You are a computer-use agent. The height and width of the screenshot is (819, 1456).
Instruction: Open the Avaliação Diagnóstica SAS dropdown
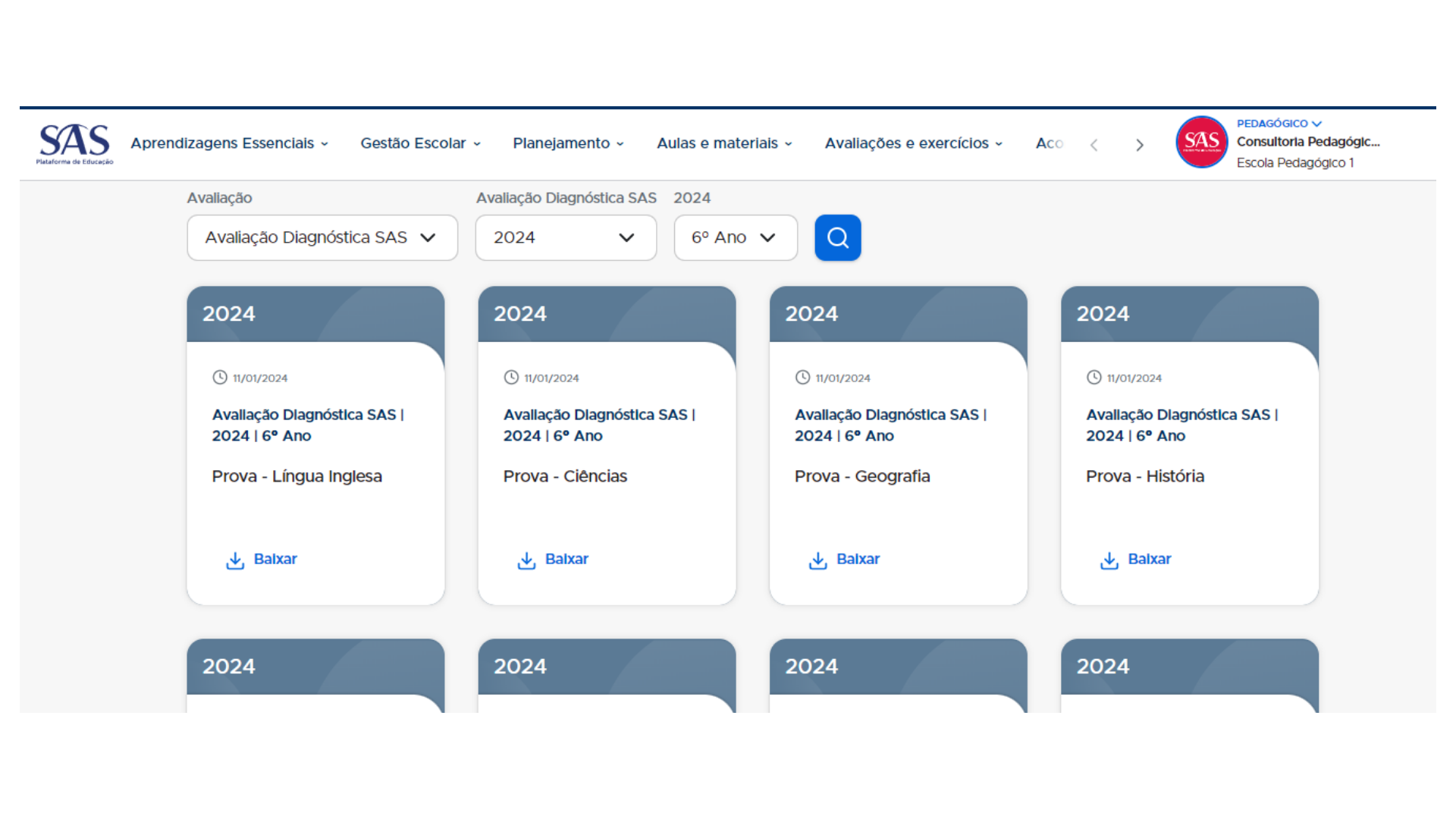click(x=322, y=237)
